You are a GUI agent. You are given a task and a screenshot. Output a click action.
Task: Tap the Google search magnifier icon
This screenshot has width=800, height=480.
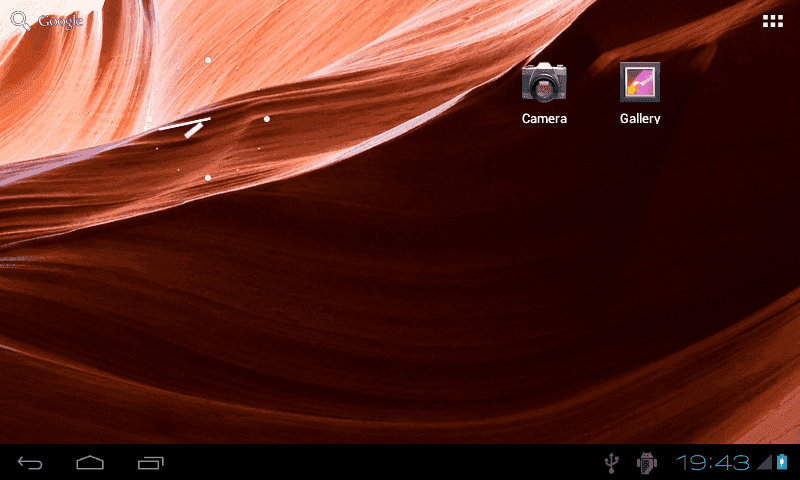20,21
